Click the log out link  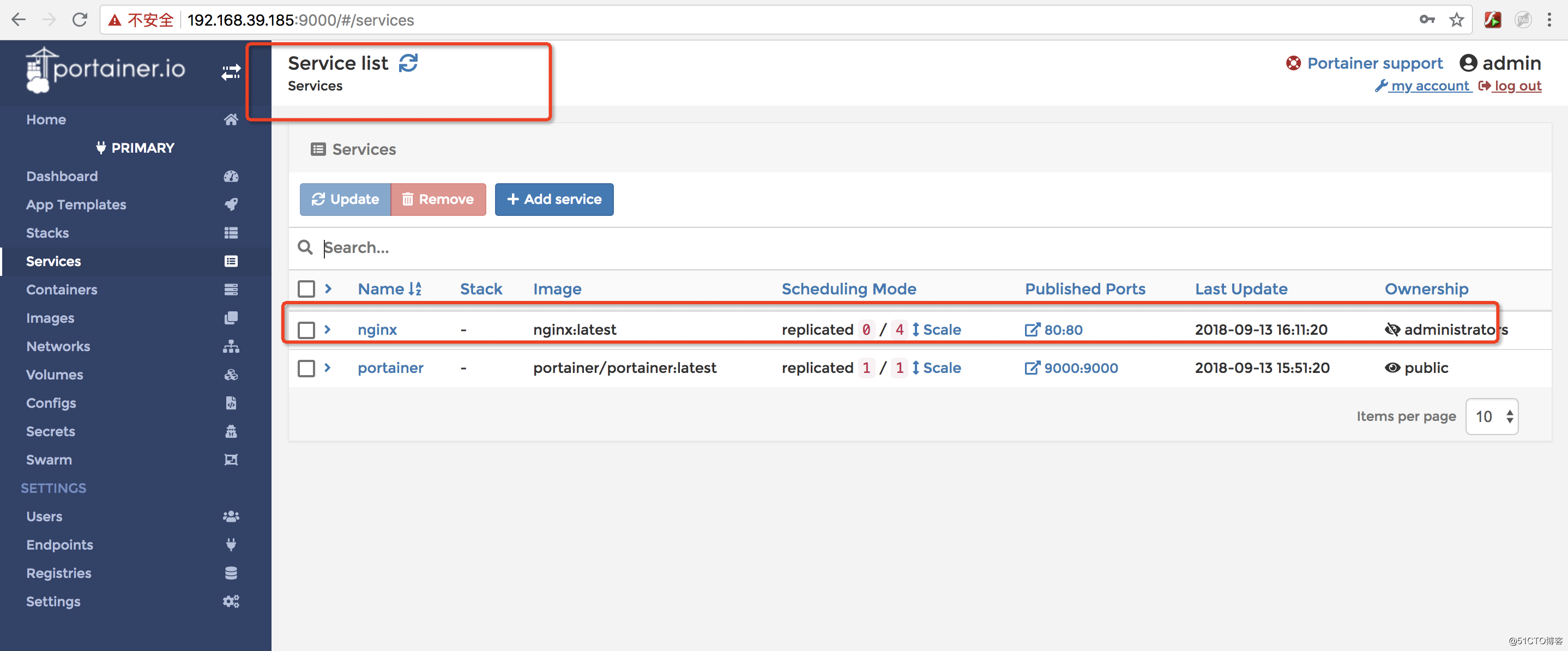[1510, 86]
